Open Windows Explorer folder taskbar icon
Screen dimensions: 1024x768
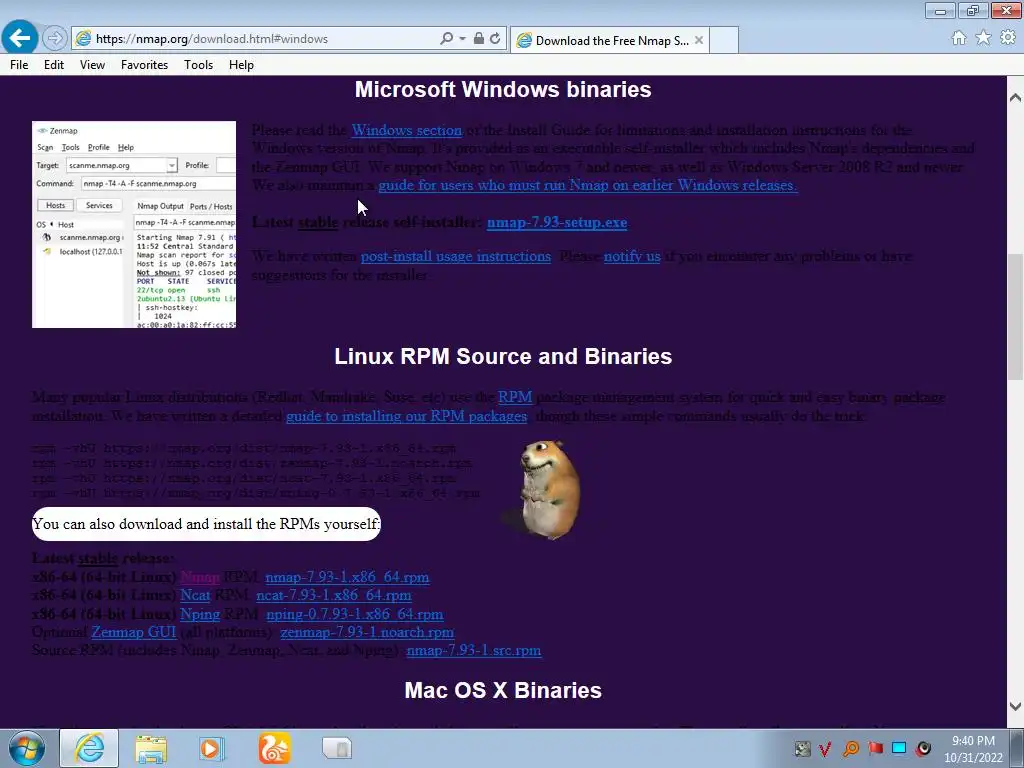click(151, 748)
